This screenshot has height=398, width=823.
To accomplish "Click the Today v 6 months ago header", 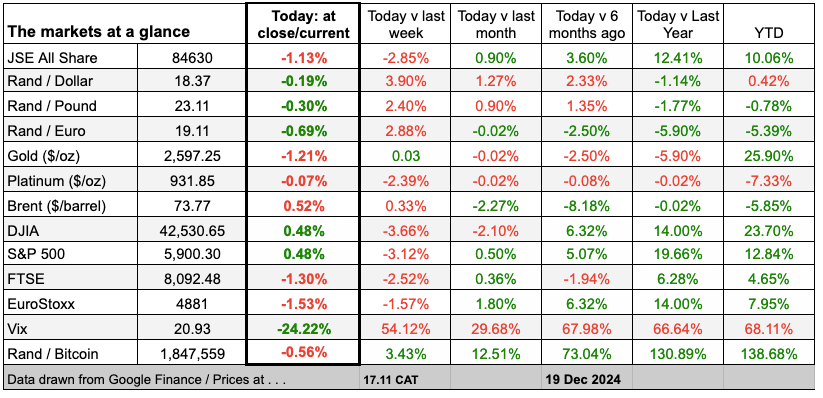I will [587, 24].
